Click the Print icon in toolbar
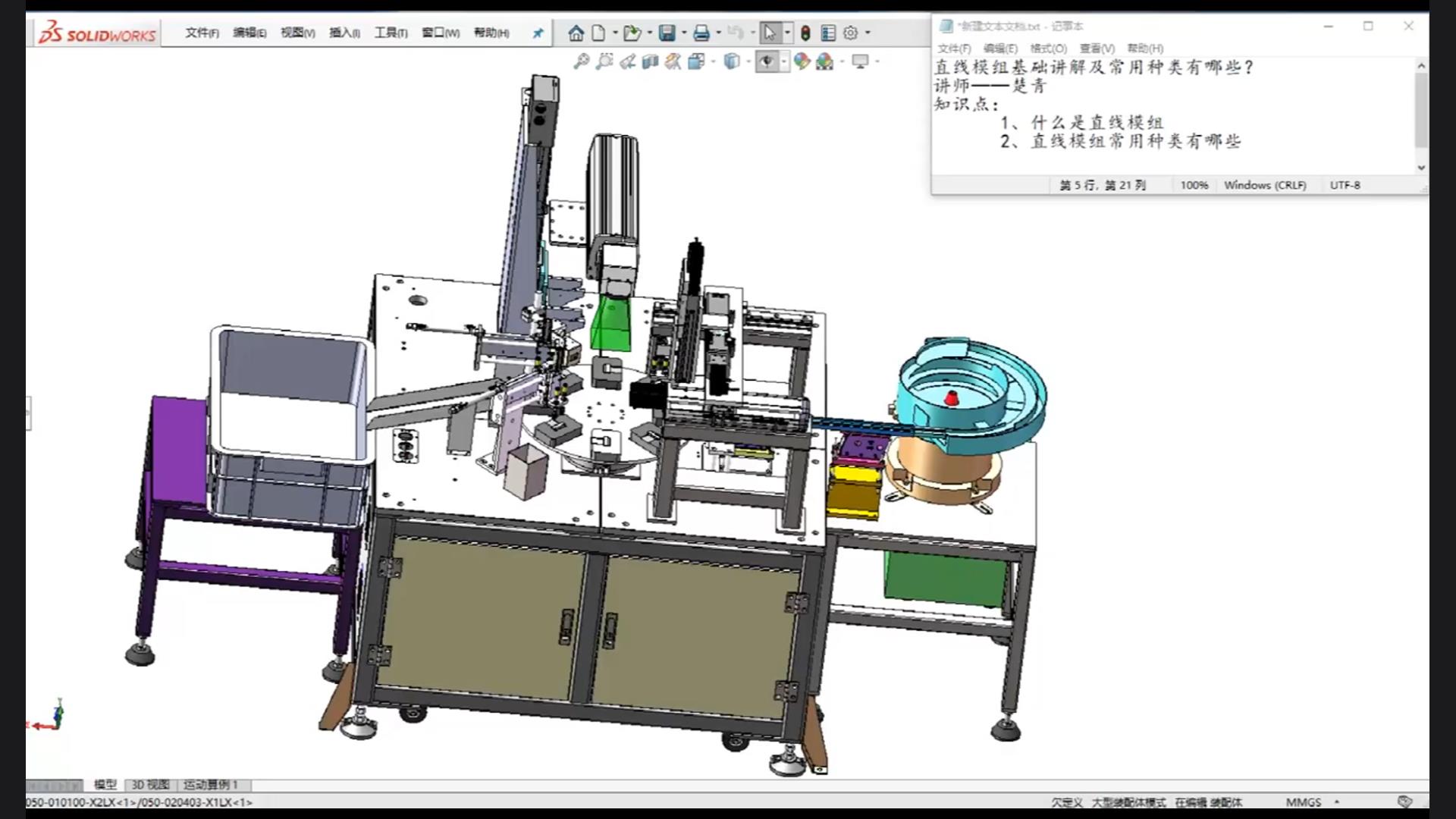This screenshot has width=1456, height=819. point(701,33)
